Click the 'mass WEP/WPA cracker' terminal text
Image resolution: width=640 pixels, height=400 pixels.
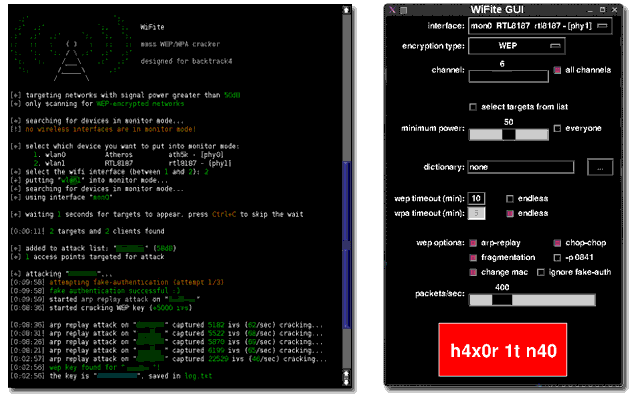point(180,44)
